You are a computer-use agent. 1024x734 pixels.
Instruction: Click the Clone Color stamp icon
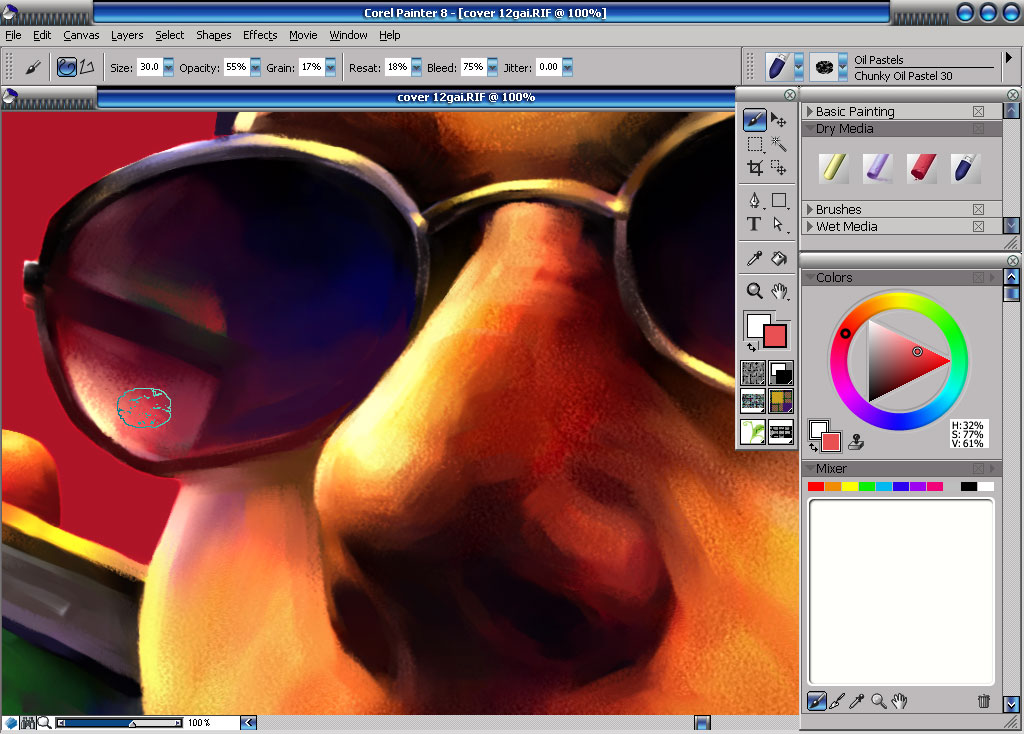coord(856,442)
